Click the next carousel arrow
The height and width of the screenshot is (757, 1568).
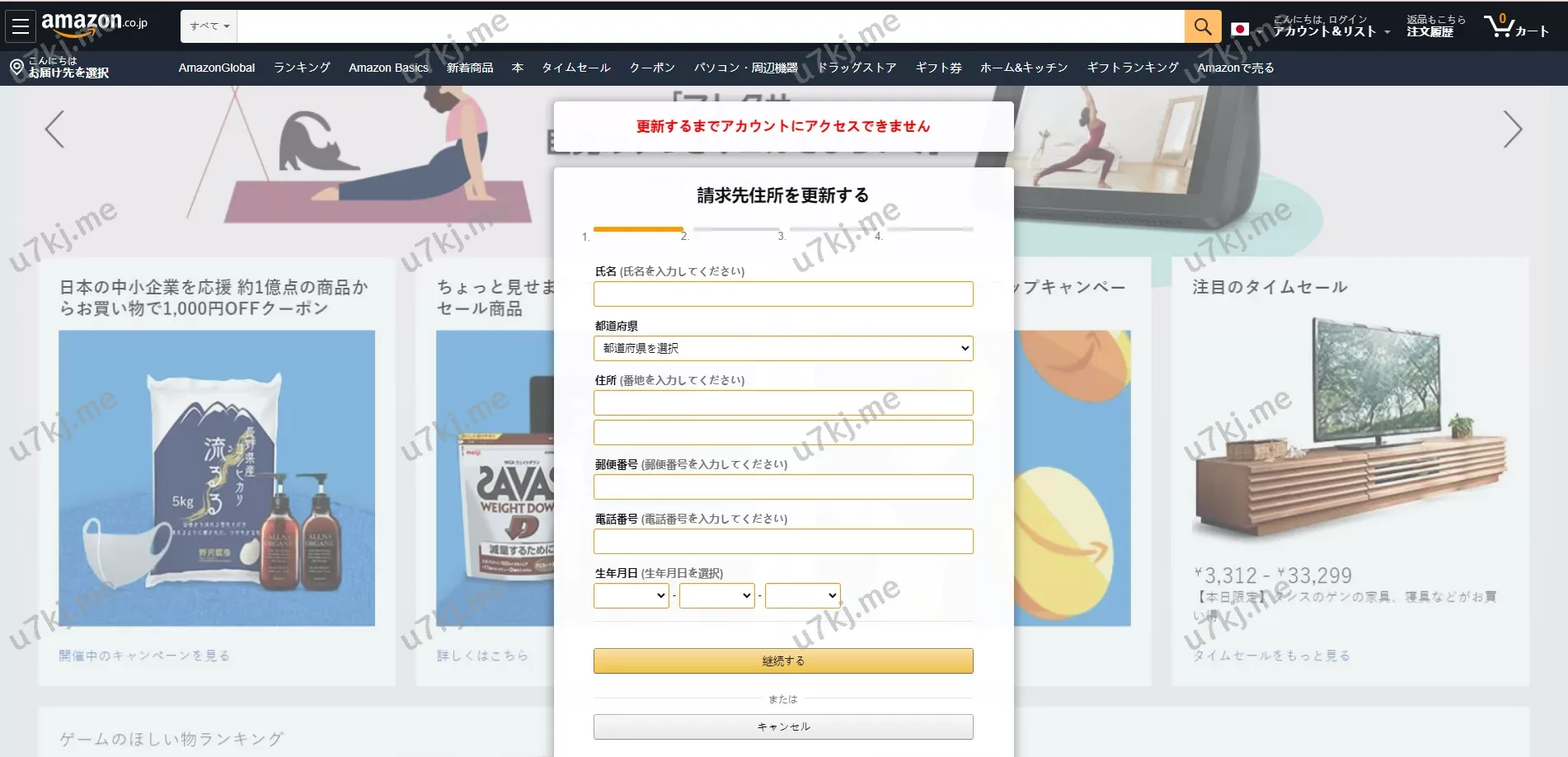click(1511, 129)
